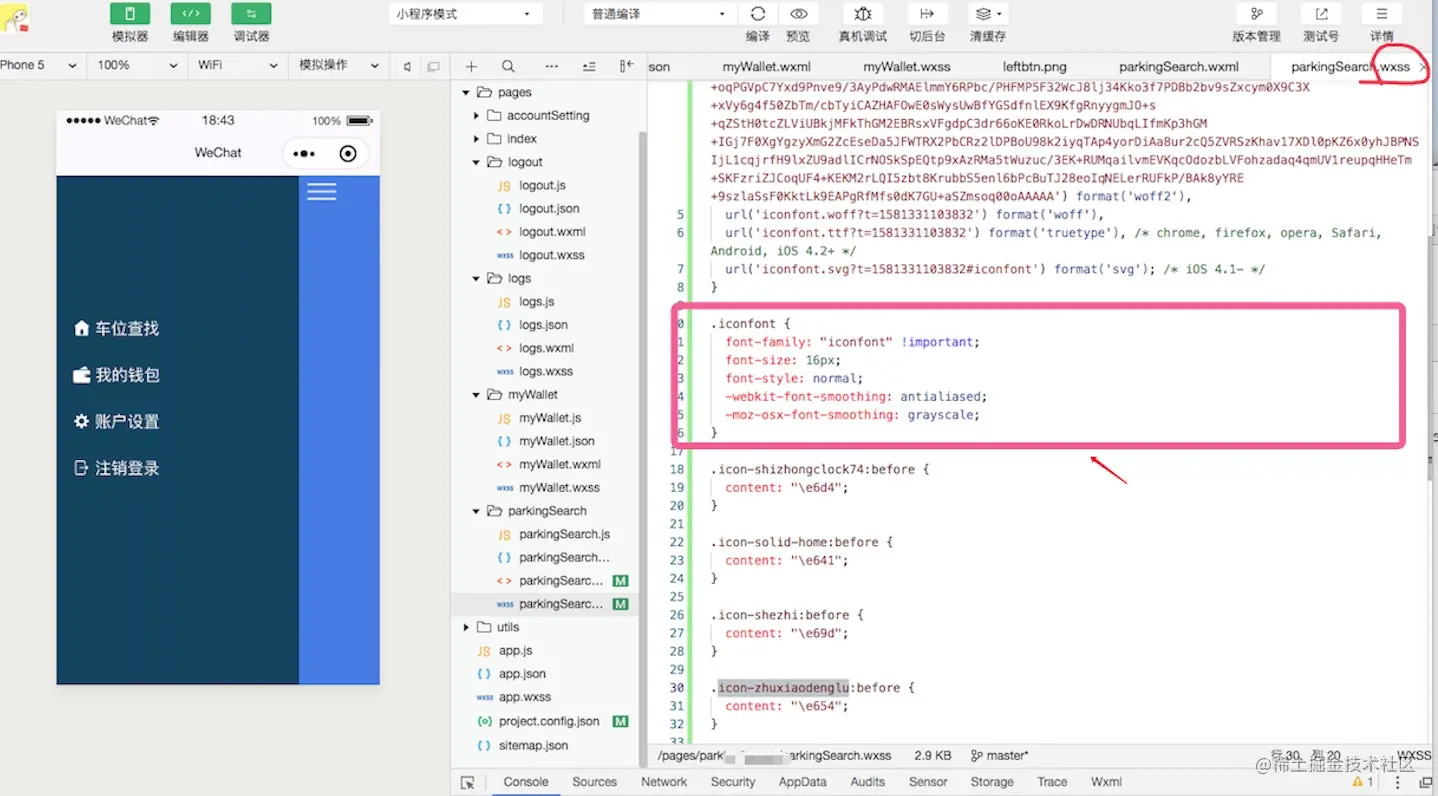
Task: Click the preview eye icon
Action: 798,14
